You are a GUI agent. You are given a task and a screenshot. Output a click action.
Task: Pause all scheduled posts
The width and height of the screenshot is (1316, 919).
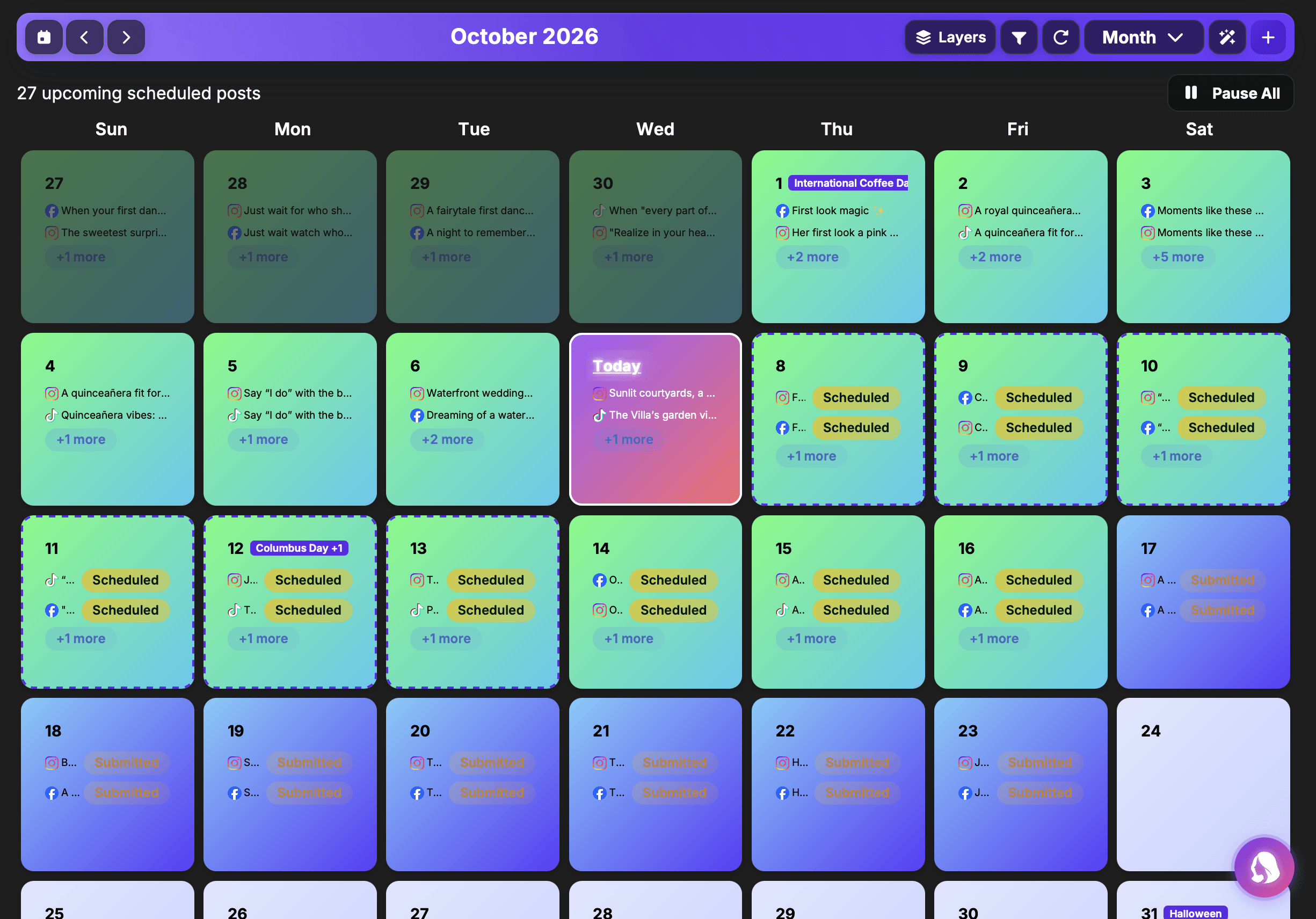tap(1231, 93)
